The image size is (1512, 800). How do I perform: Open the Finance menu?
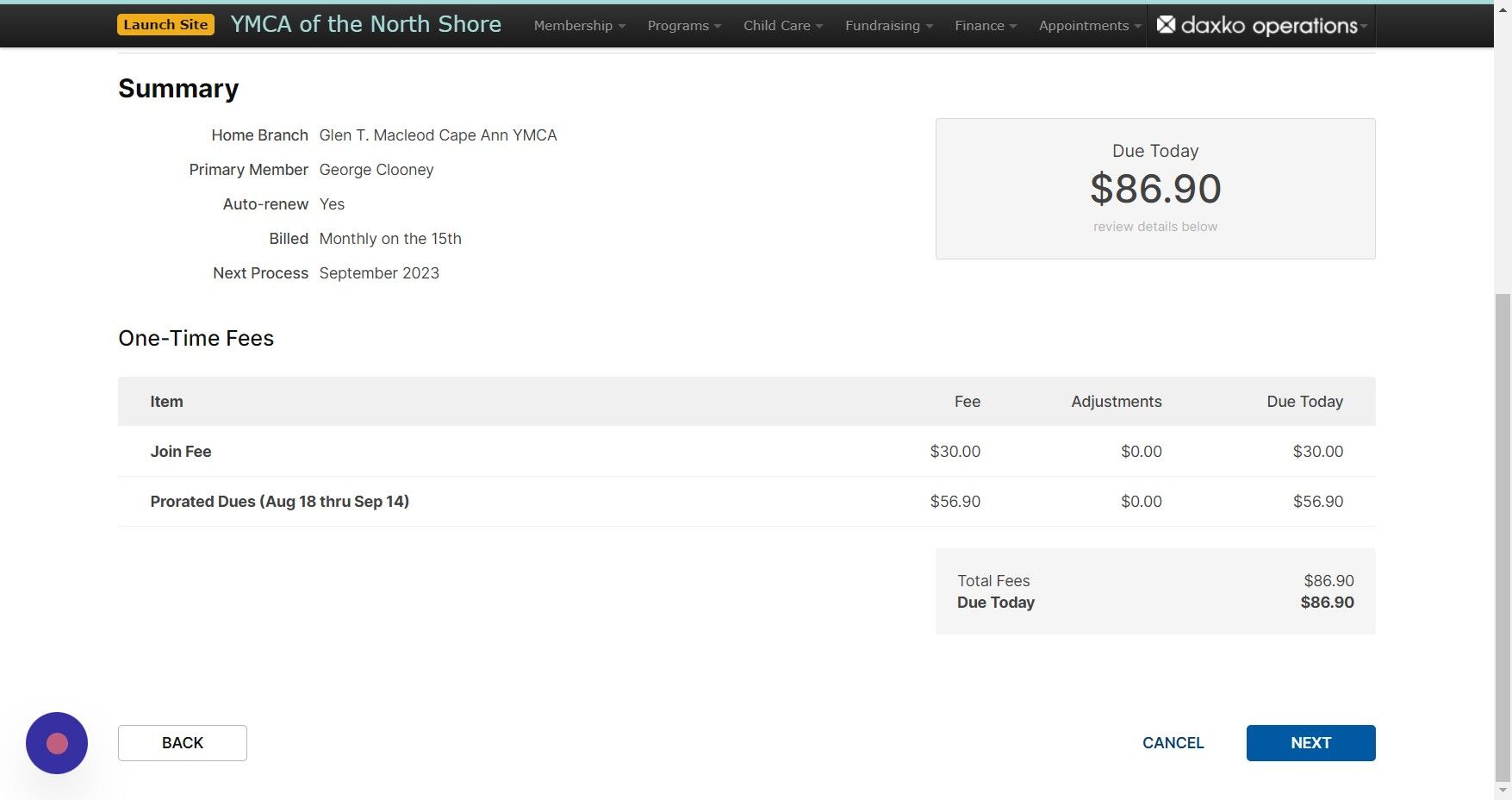pos(983,25)
